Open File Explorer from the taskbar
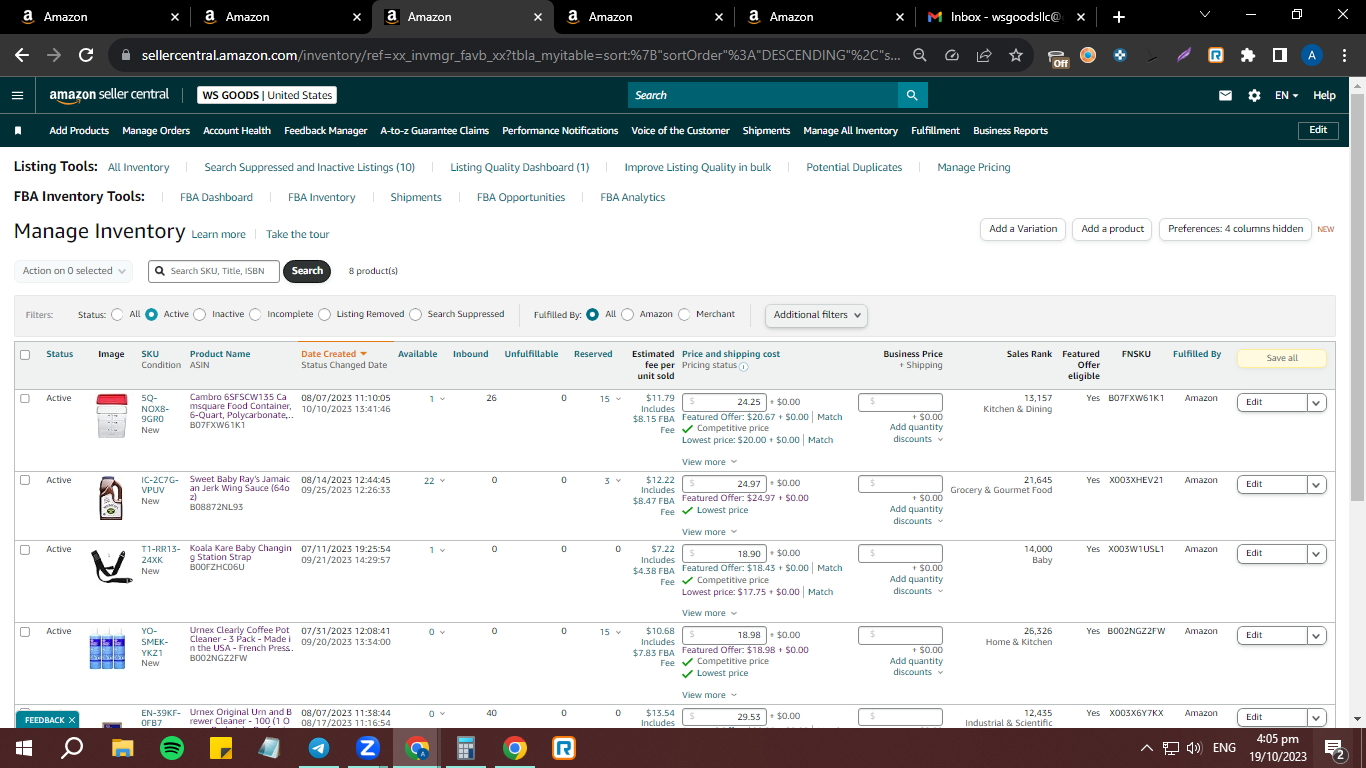Viewport: 1366px width, 768px height. (x=122, y=747)
